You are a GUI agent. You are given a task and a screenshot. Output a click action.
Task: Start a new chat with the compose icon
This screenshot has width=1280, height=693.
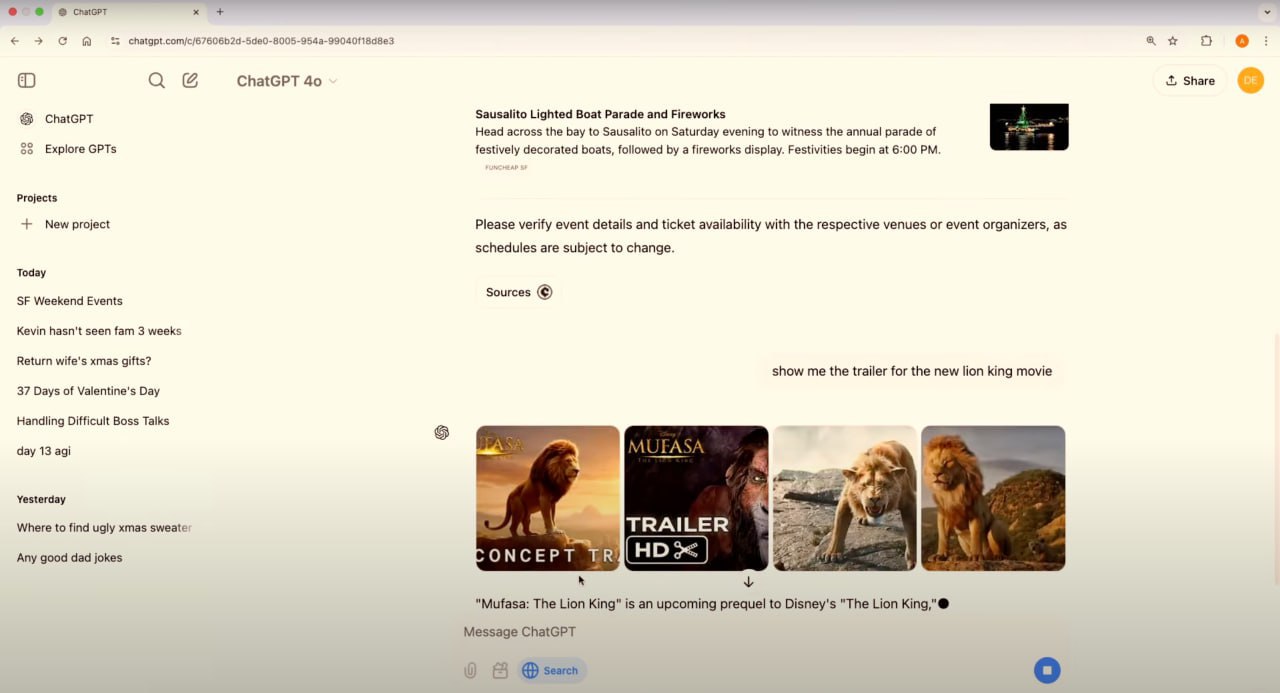[190, 81]
